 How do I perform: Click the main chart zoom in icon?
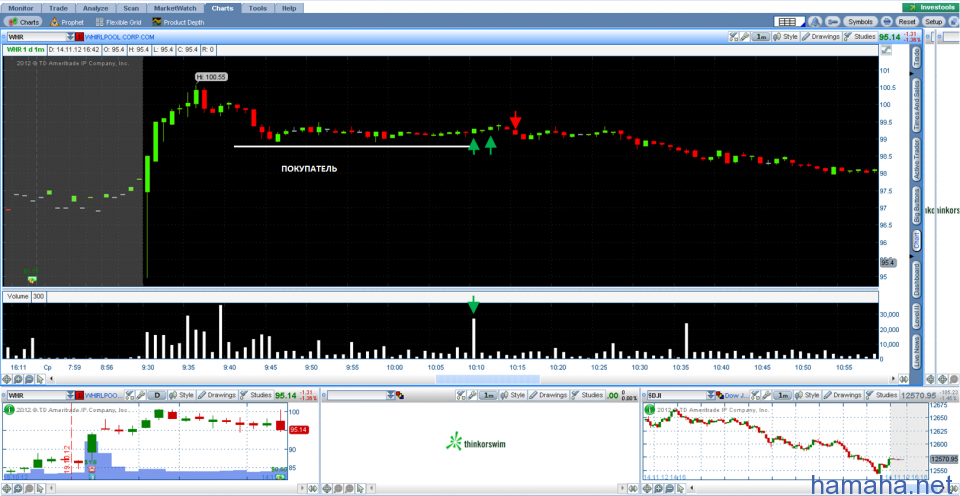point(18,380)
